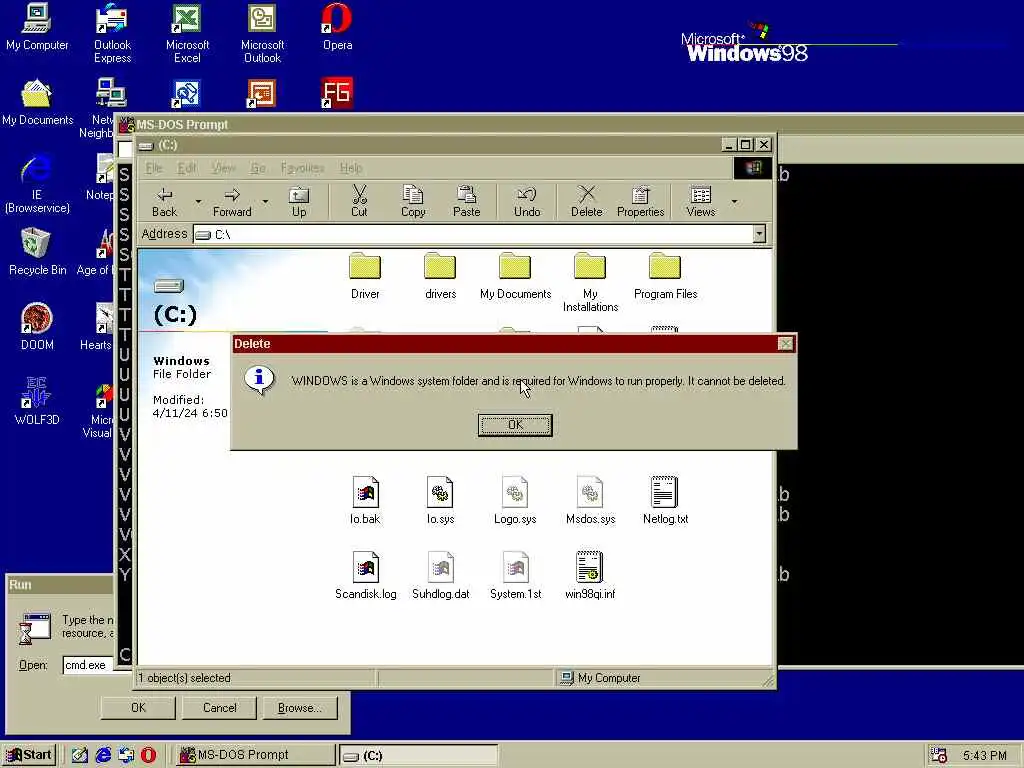Select the Suhdlog.dat file
The width and height of the screenshot is (1024, 768).
tap(440, 575)
